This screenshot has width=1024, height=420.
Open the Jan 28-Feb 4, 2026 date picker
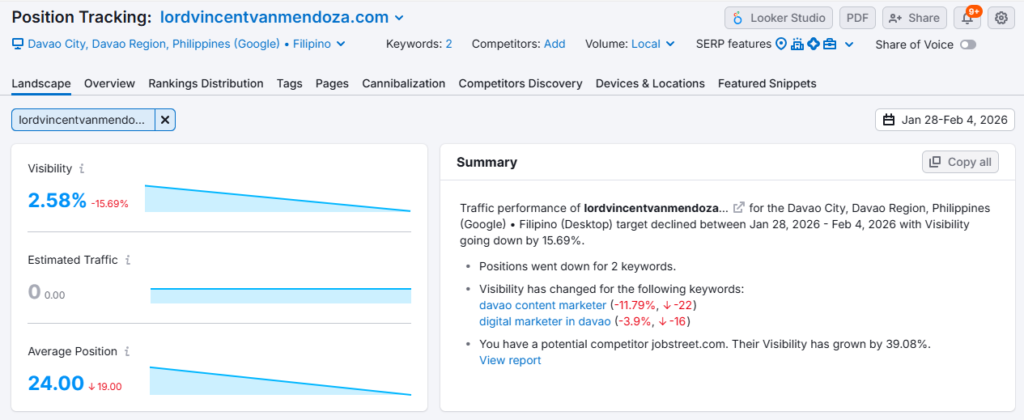click(x=942, y=120)
